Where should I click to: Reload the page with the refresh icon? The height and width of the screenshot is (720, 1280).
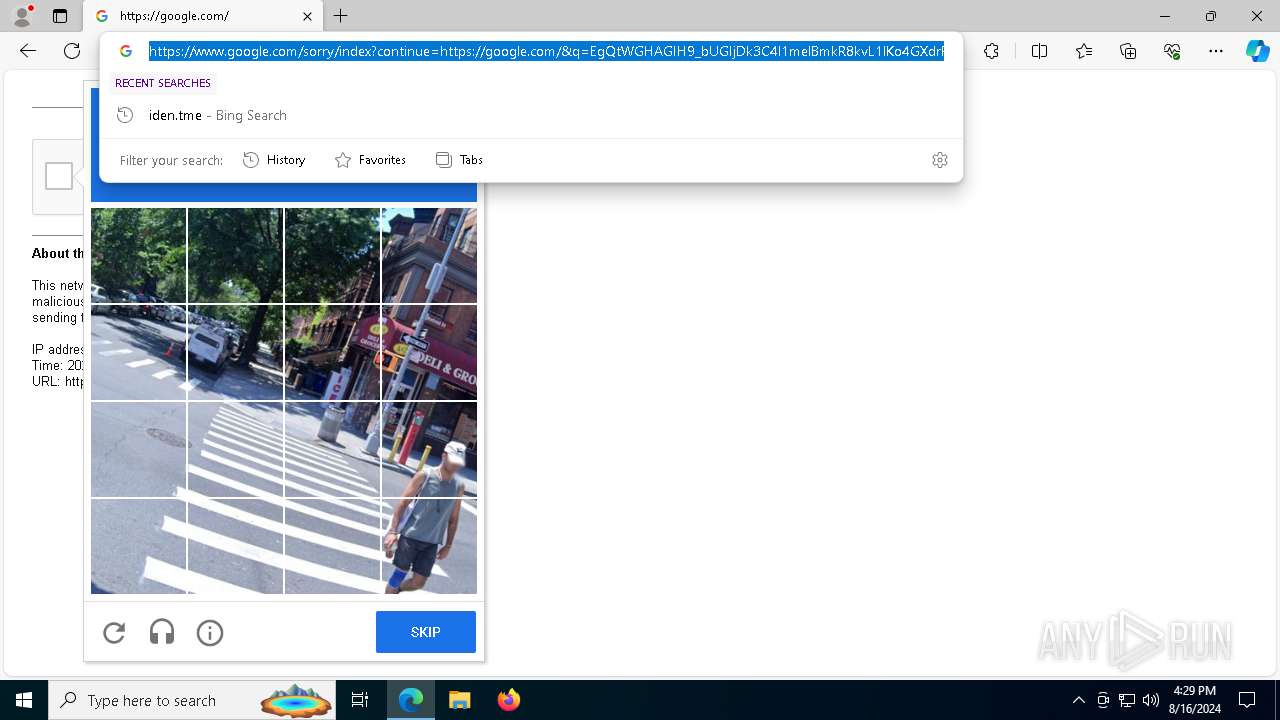coord(72,51)
